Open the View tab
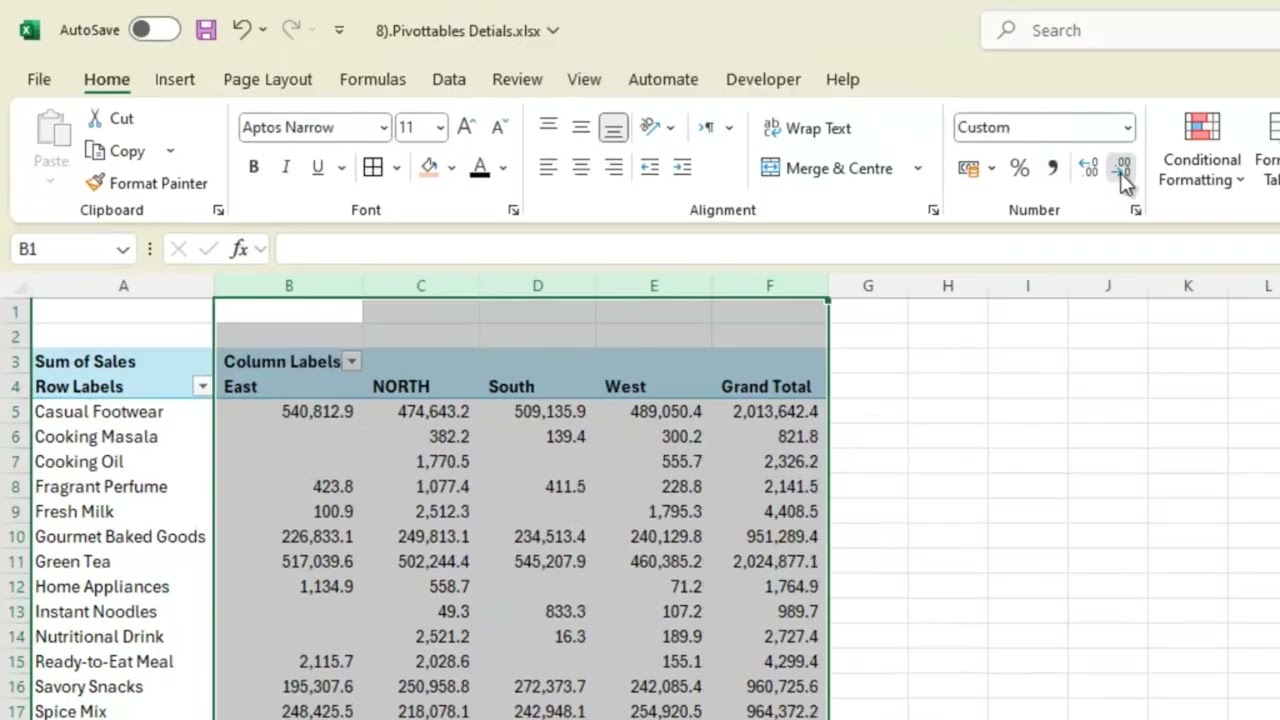This screenshot has width=1280, height=720. click(x=584, y=79)
